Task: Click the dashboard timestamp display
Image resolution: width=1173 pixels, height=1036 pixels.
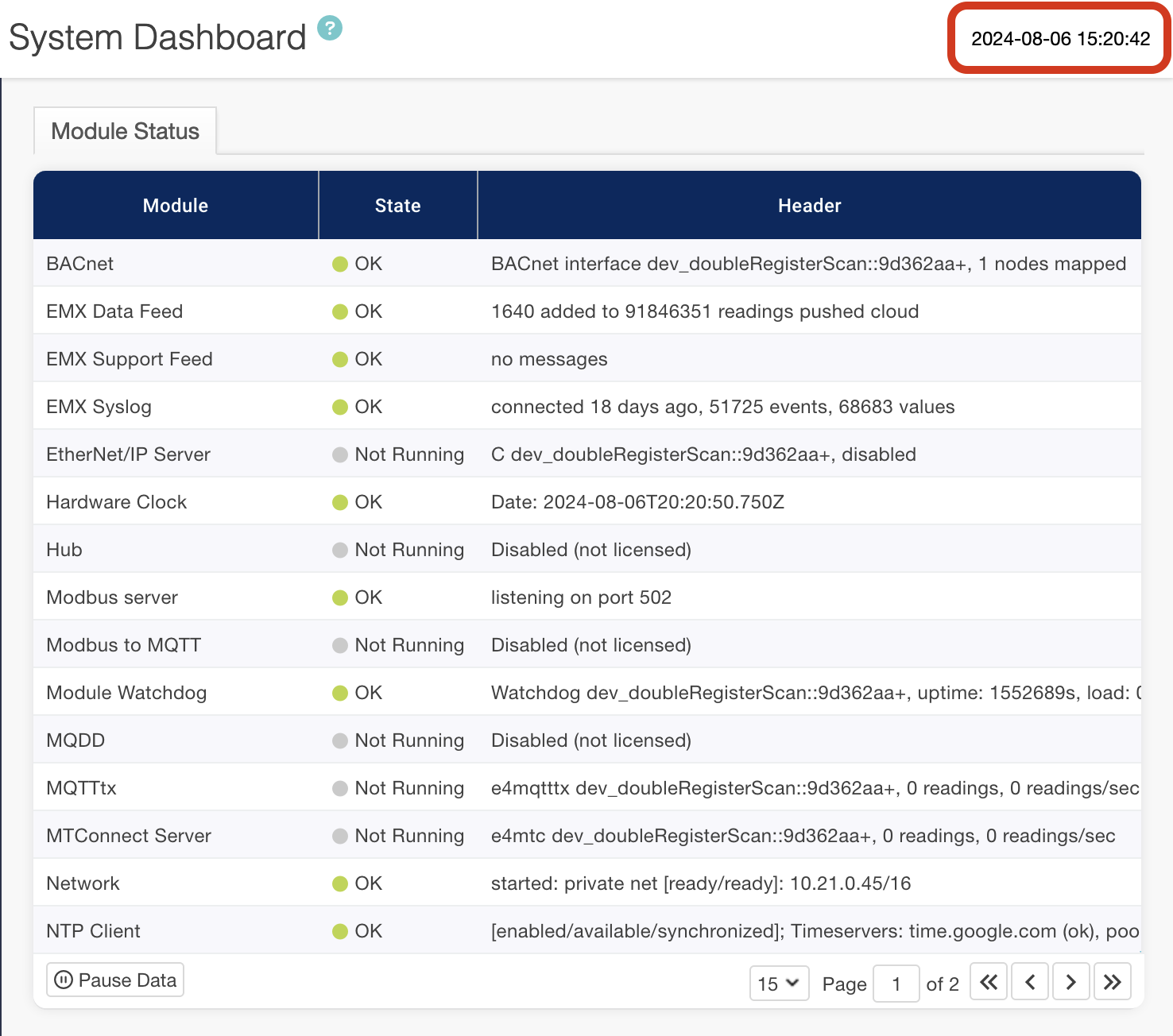Action: pos(1060,39)
